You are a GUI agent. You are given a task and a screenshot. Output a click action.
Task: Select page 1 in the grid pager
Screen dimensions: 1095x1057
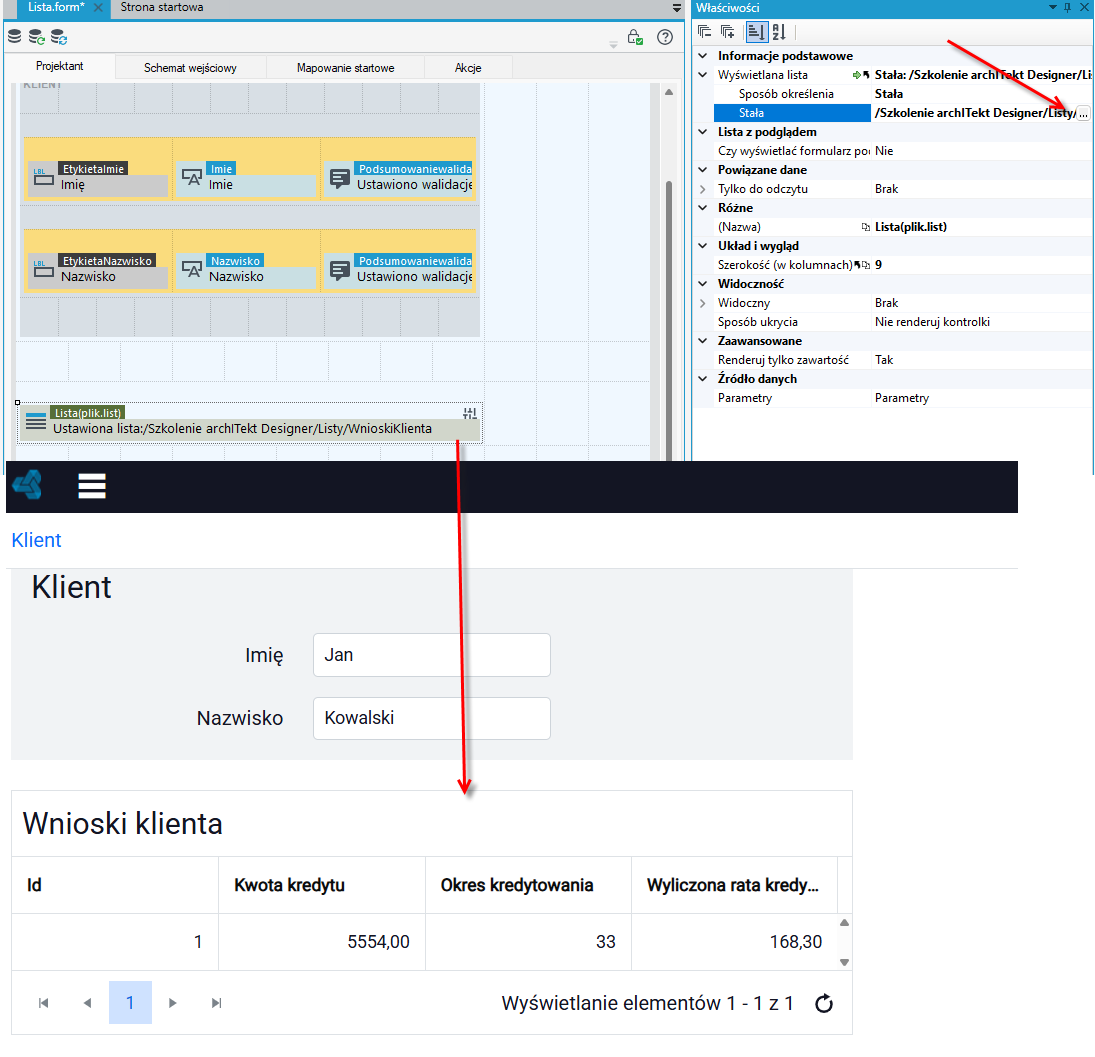click(x=130, y=1003)
